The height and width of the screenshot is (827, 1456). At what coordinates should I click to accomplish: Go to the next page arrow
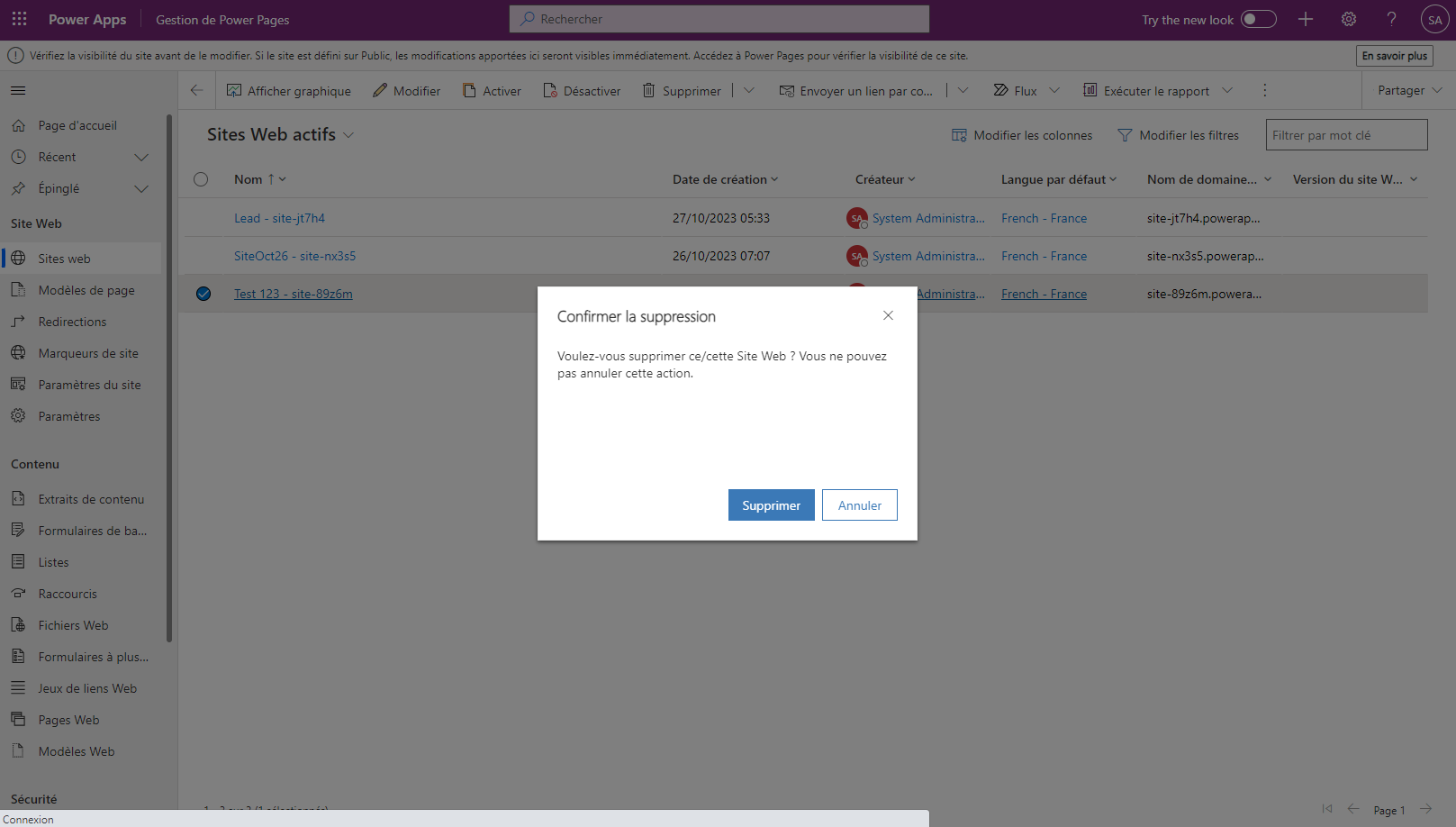click(x=1425, y=808)
